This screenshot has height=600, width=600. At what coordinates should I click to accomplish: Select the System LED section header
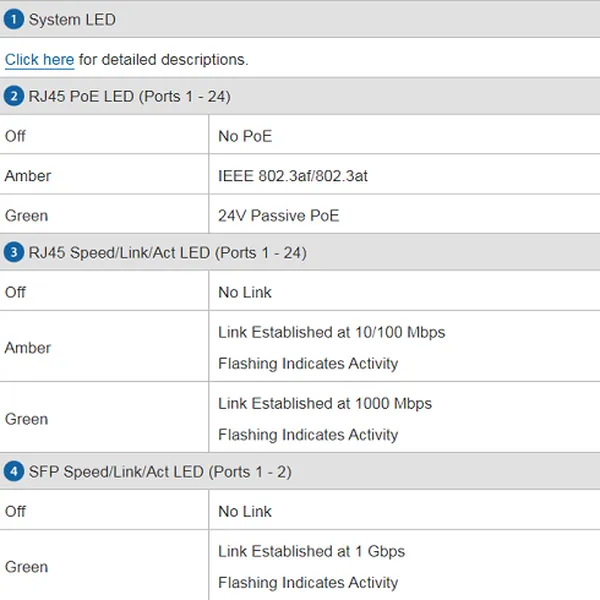click(72, 19)
